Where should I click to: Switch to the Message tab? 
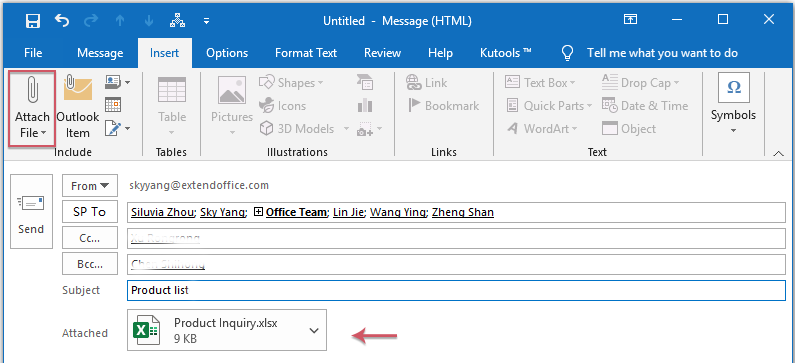point(100,53)
